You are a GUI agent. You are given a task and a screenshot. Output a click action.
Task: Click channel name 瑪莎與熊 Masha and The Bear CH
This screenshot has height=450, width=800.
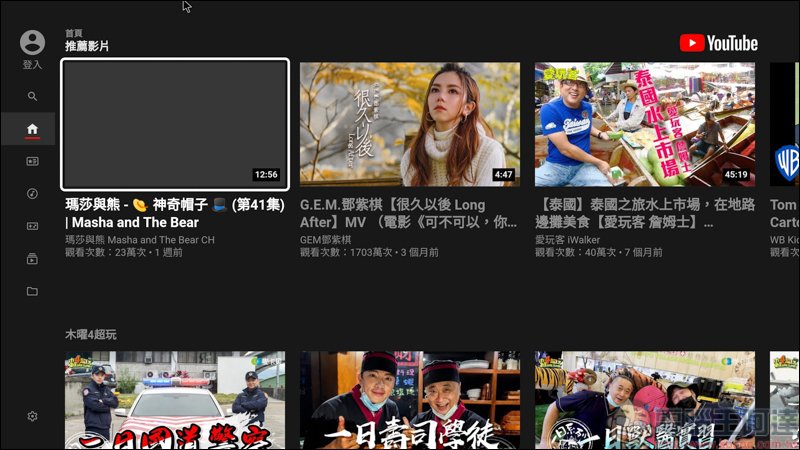click(140, 240)
